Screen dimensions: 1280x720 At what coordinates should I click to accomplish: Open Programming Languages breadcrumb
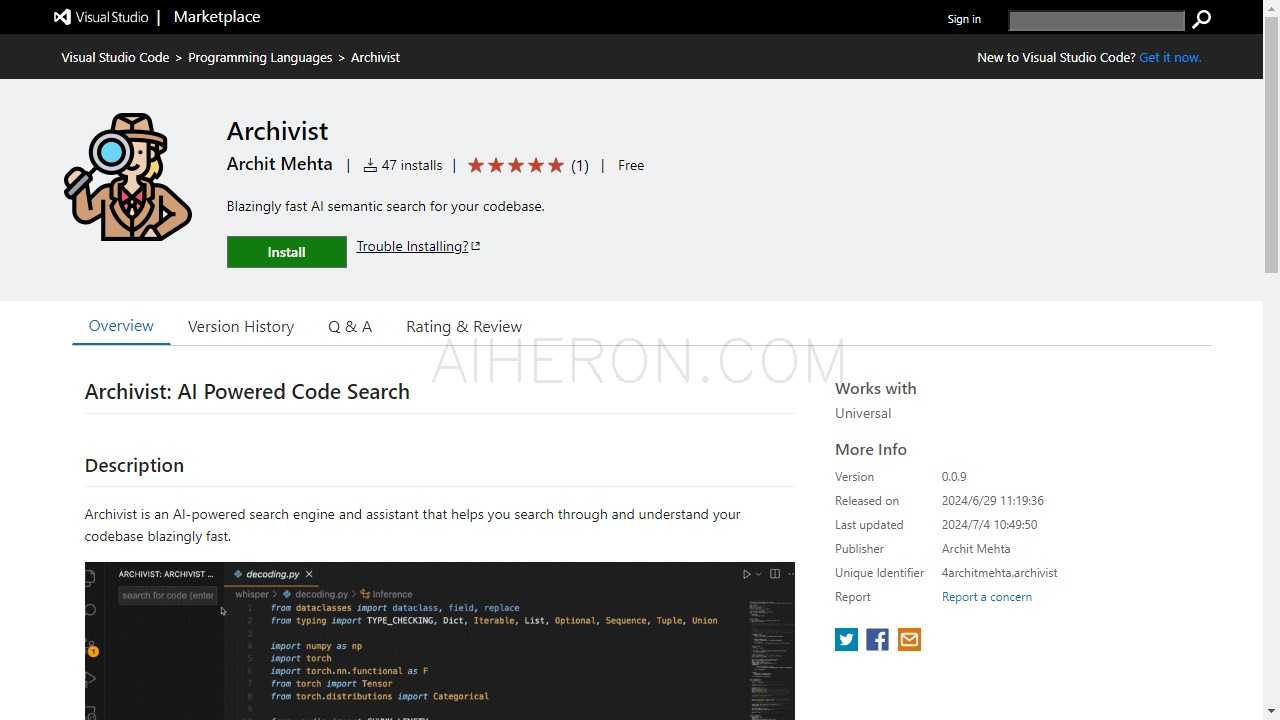pyautogui.click(x=260, y=57)
